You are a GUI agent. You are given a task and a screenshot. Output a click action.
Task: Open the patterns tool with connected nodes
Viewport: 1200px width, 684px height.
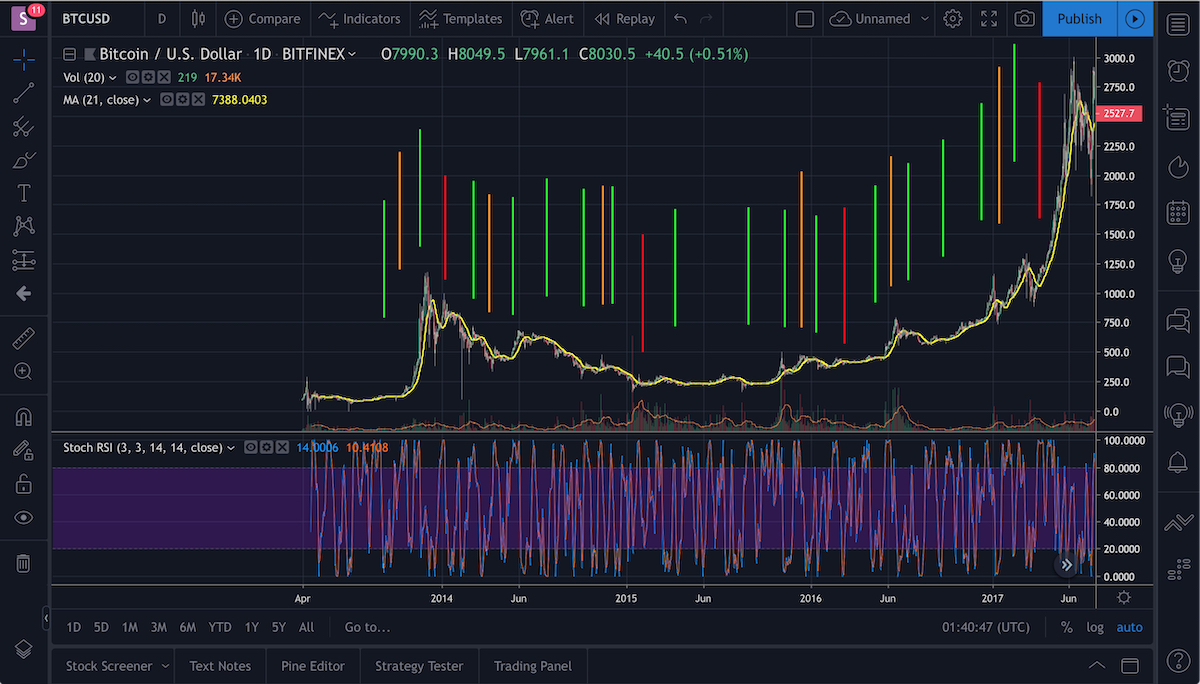tap(24, 226)
